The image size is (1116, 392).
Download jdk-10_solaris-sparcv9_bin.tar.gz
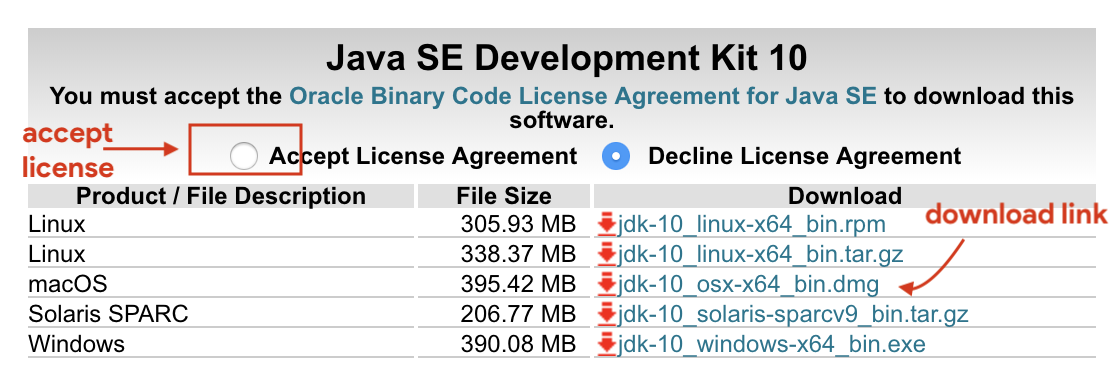click(793, 314)
